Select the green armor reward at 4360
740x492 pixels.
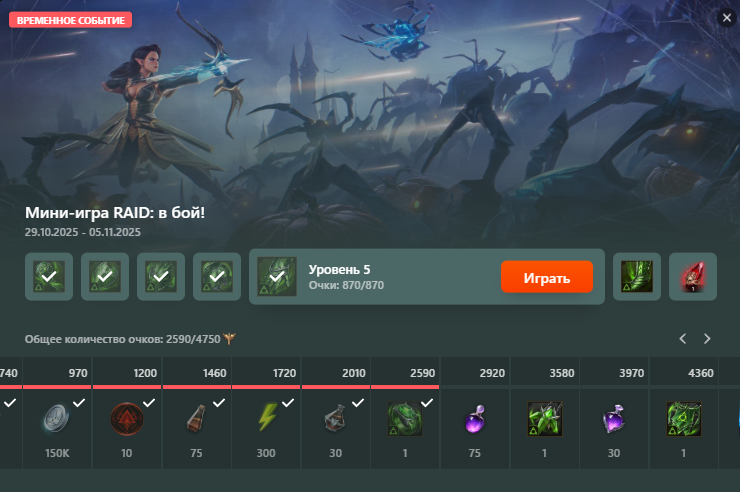(x=683, y=418)
